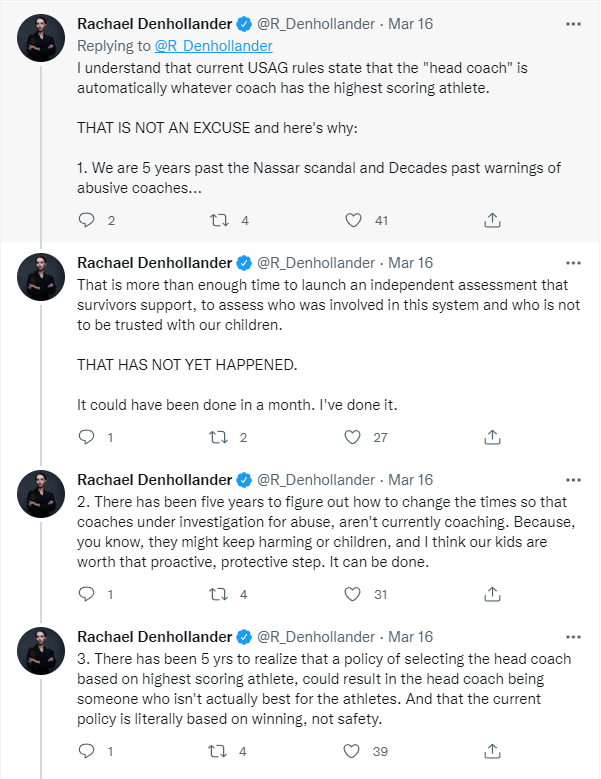Open more options on independent assessment tweet
This screenshot has width=601, height=779.
573,263
